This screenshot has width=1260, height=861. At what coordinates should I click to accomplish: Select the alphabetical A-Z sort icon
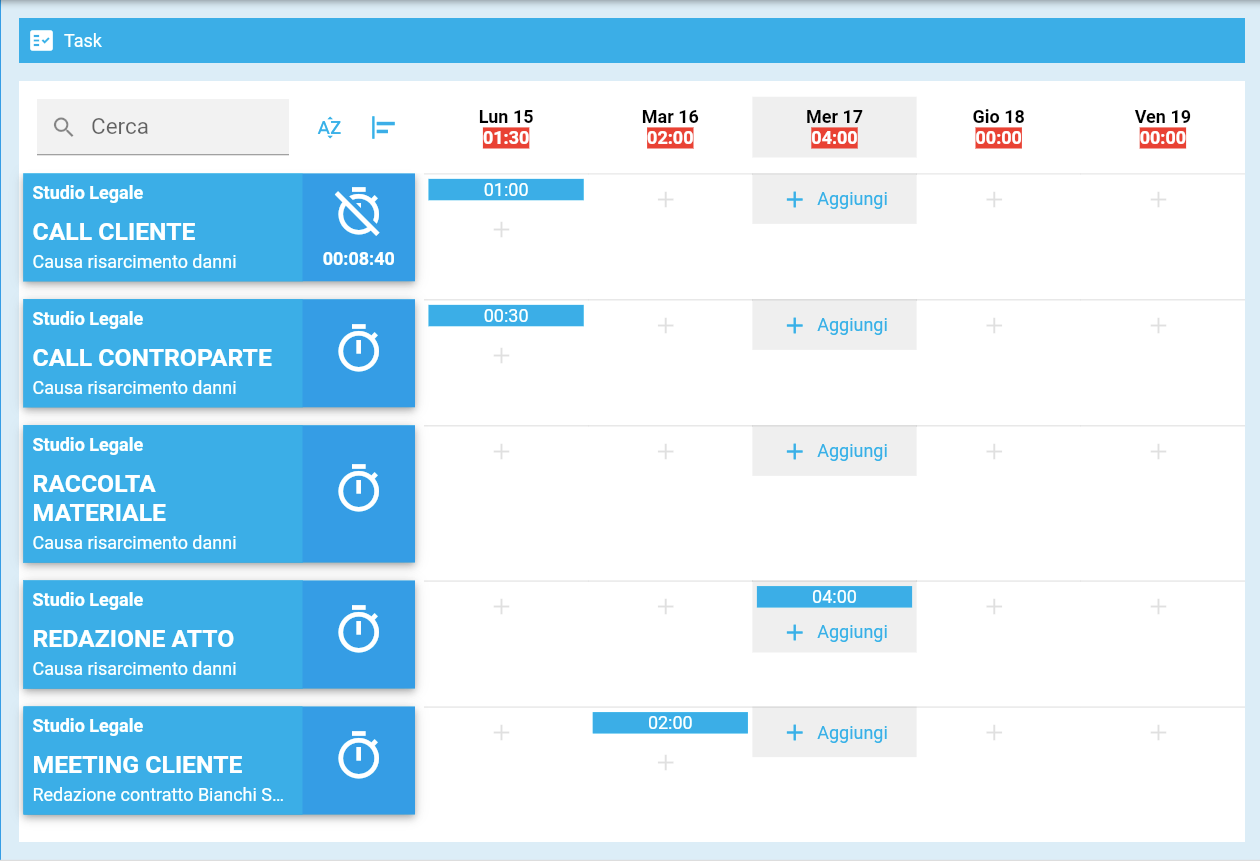(330, 127)
